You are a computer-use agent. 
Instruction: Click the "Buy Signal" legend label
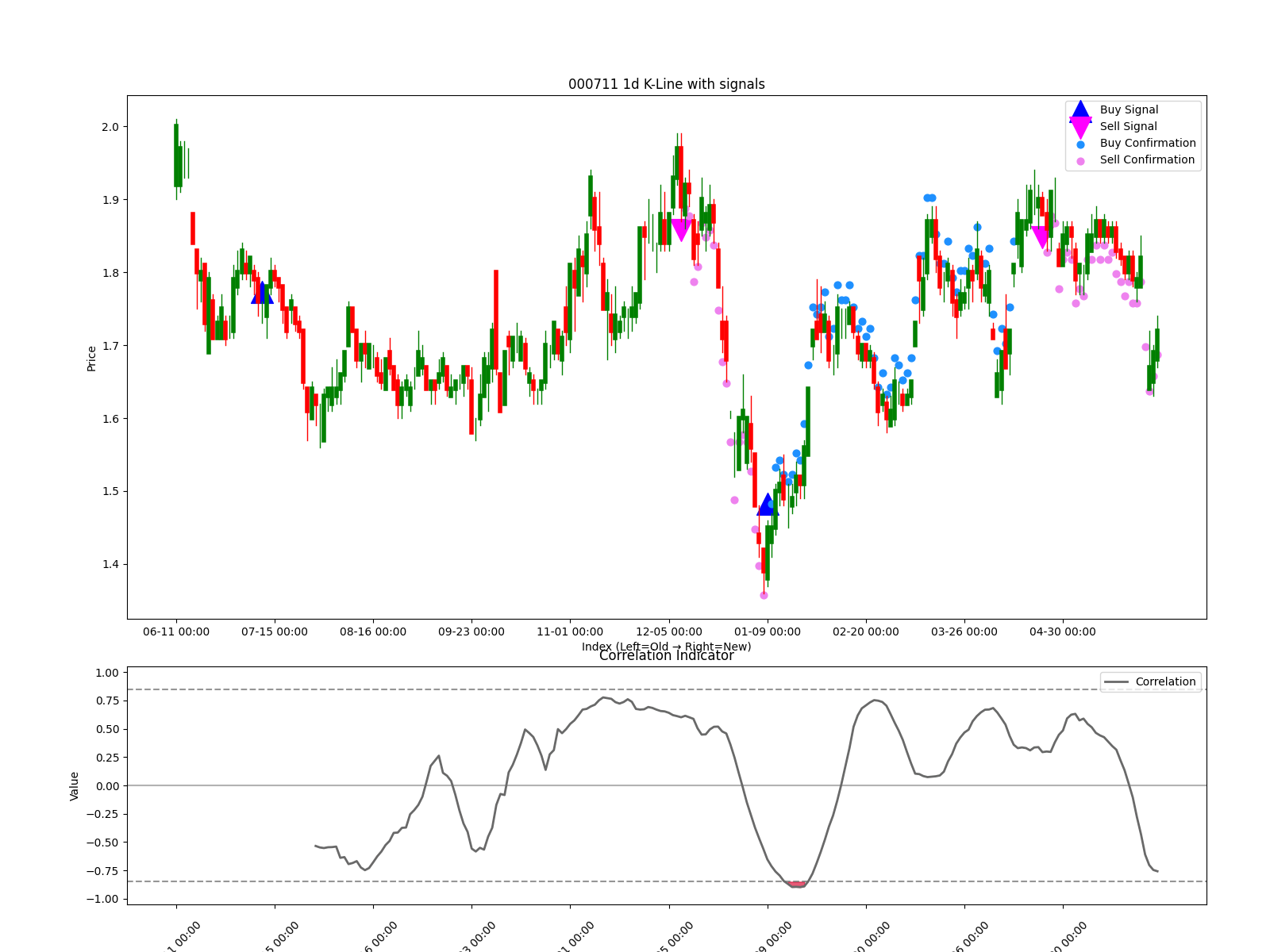(x=1129, y=109)
